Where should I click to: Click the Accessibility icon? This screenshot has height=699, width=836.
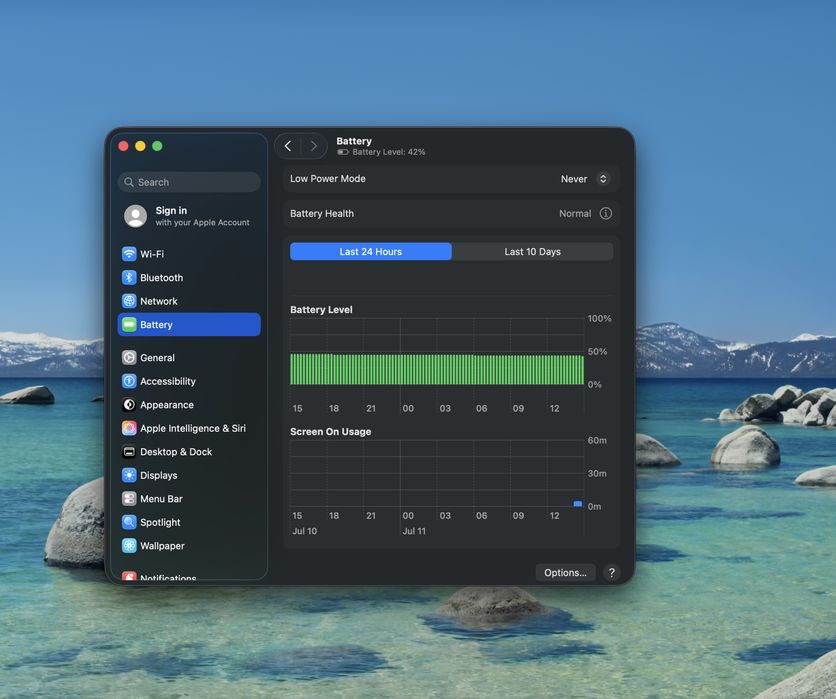point(129,381)
